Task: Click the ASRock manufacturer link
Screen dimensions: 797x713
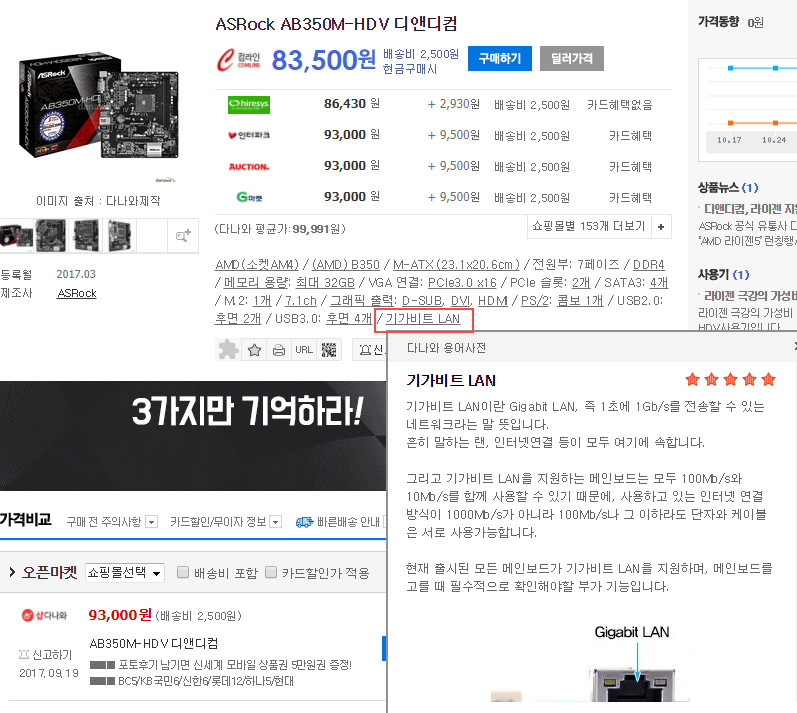Action: 77,293
